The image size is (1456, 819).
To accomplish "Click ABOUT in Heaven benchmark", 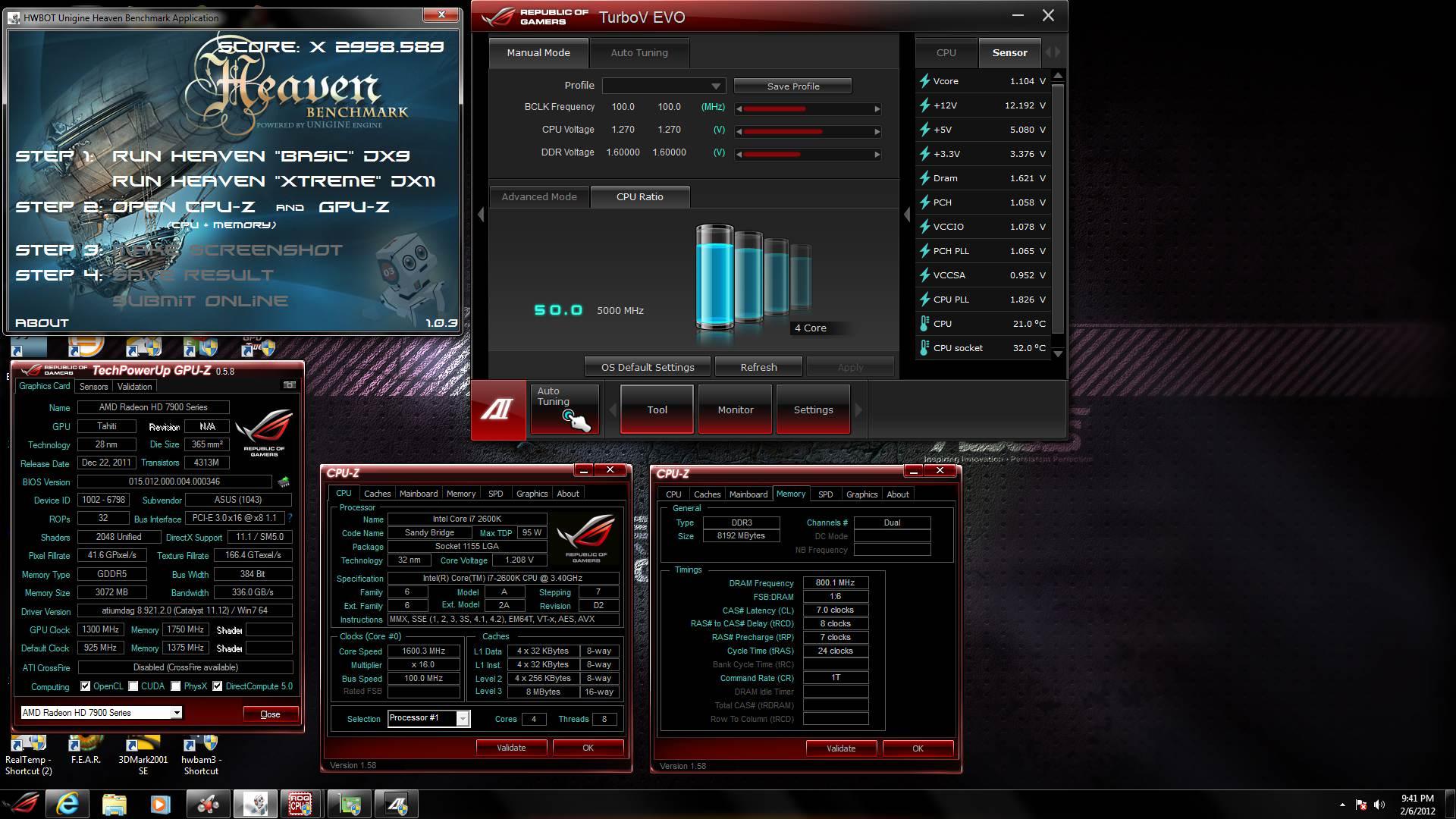I will tap(42, 322).
